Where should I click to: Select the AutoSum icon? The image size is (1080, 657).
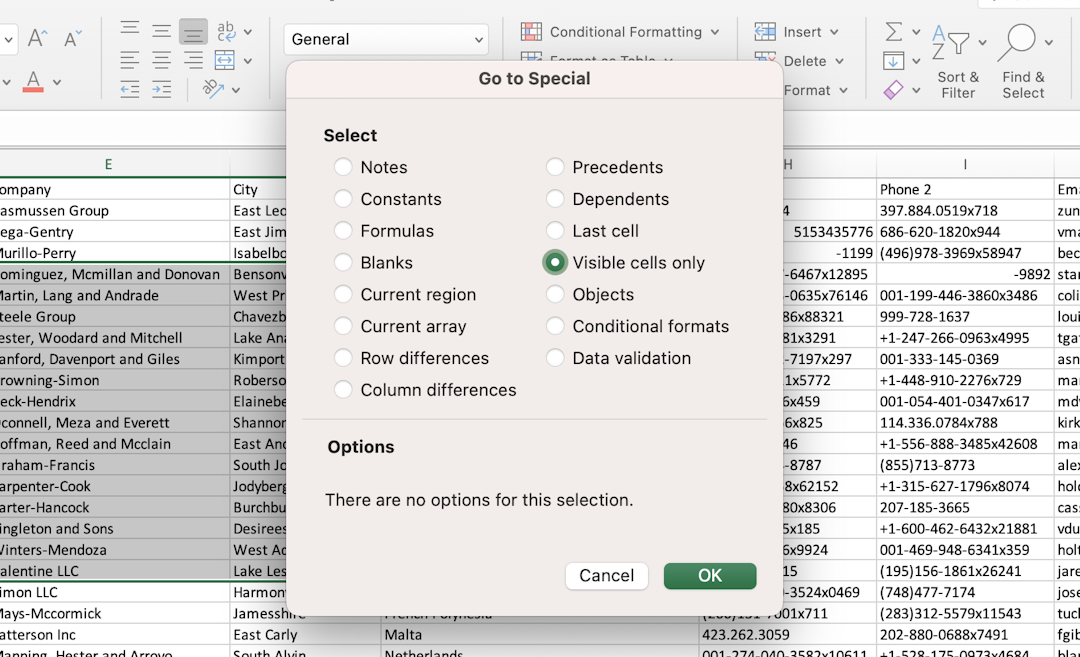point(895,30)
